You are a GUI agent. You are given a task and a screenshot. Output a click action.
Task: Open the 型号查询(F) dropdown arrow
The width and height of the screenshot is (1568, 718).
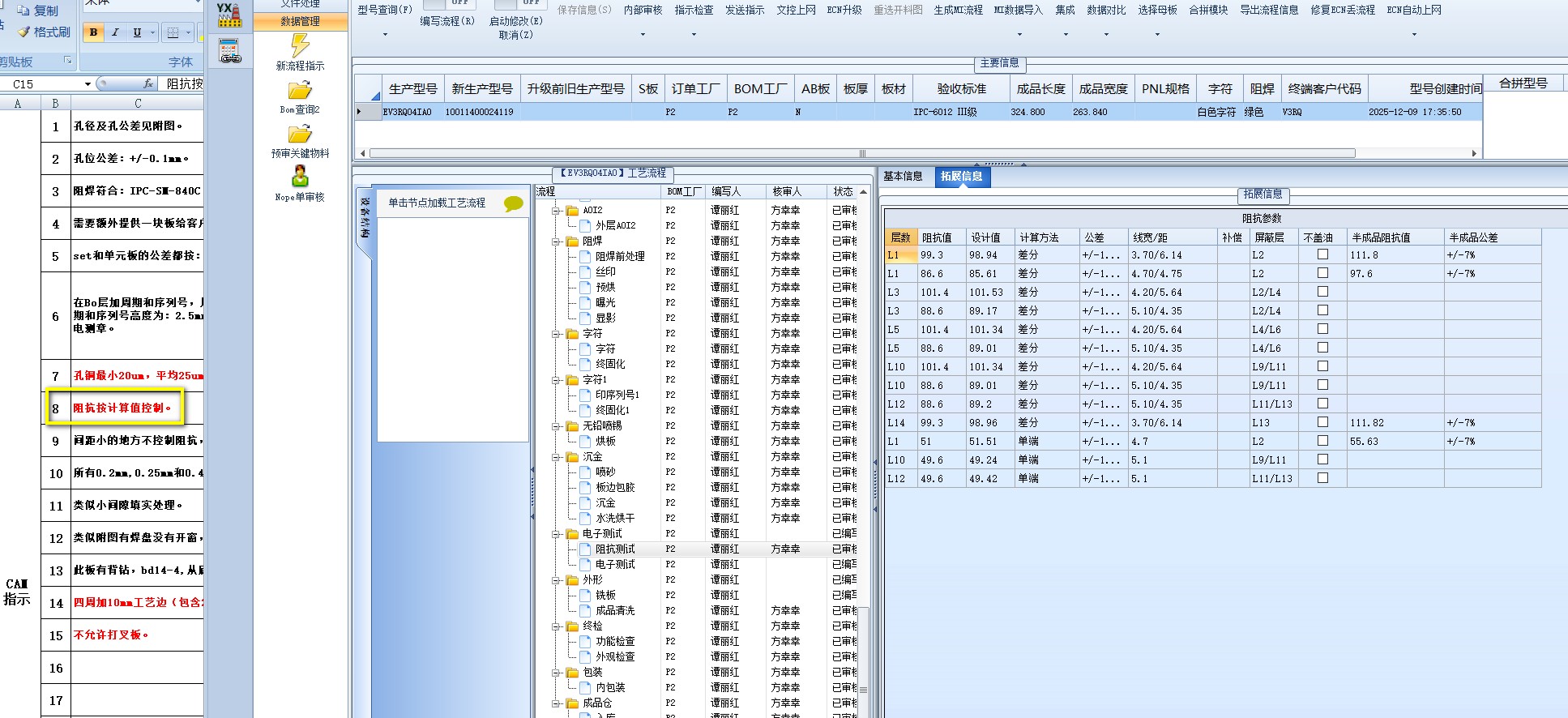385,35
